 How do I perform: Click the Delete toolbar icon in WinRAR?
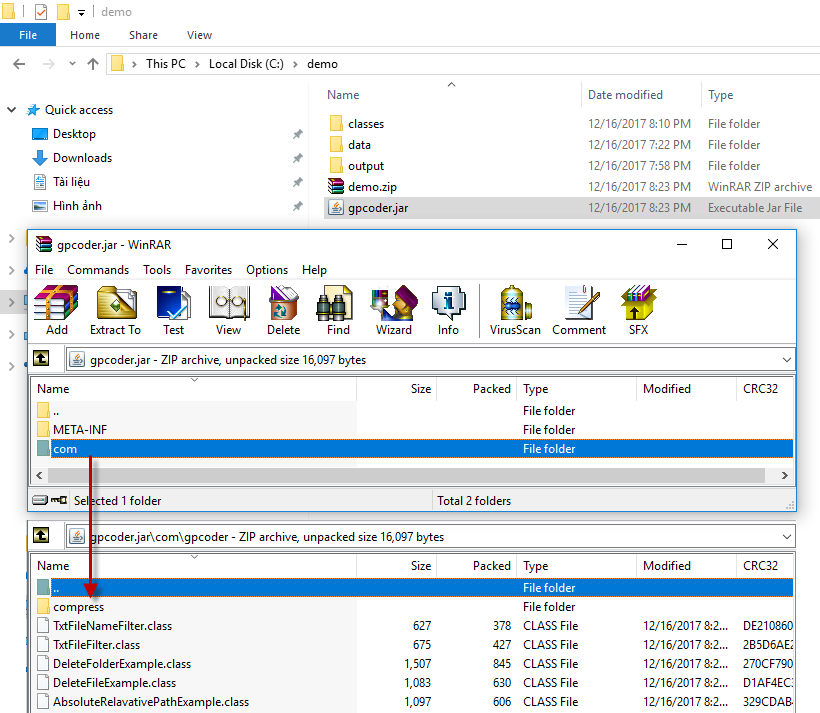(x=283, y=310)
